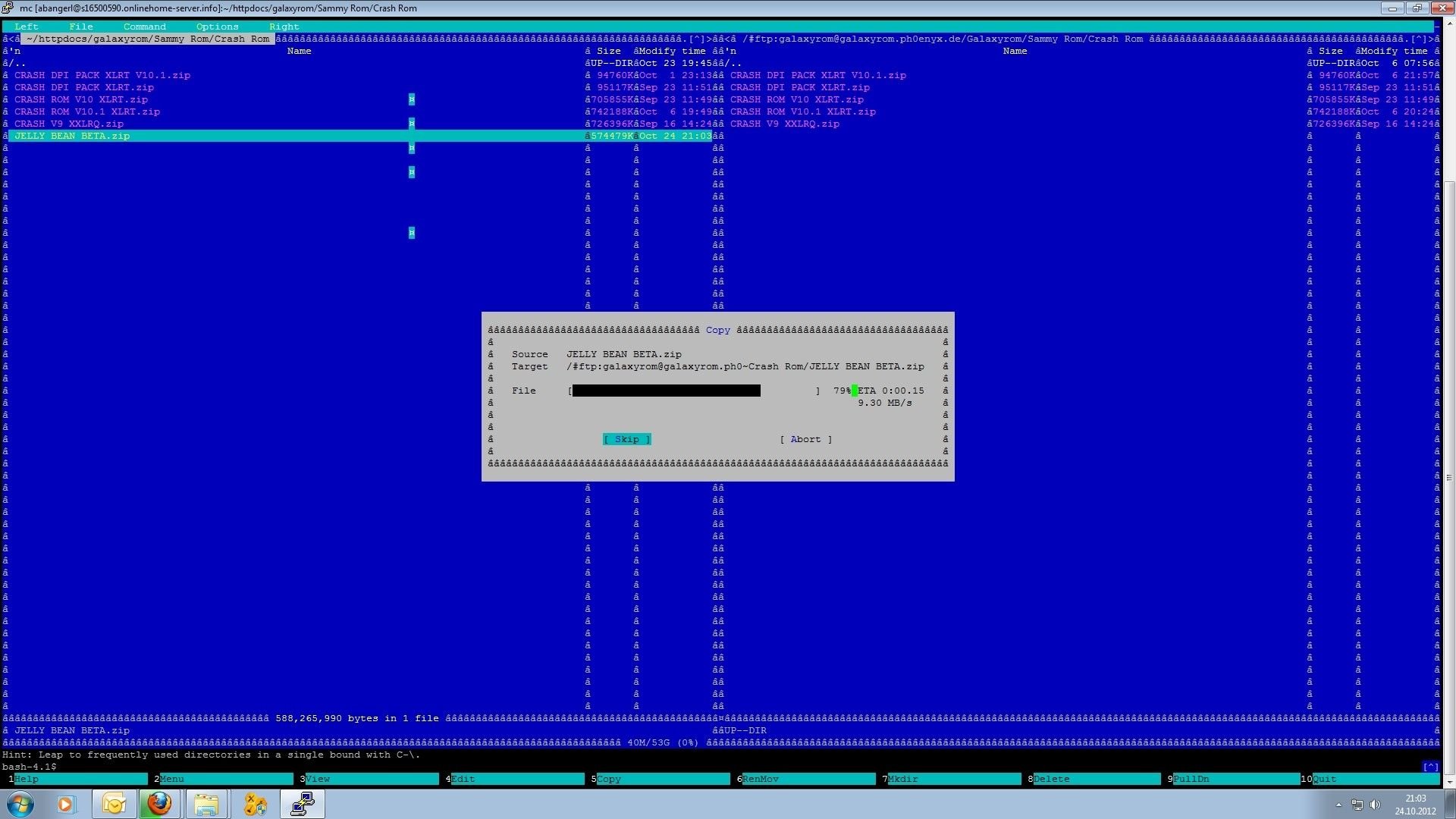Click the left panel Size column header
The image size is (1456, 819).
(x=609, y=51)
